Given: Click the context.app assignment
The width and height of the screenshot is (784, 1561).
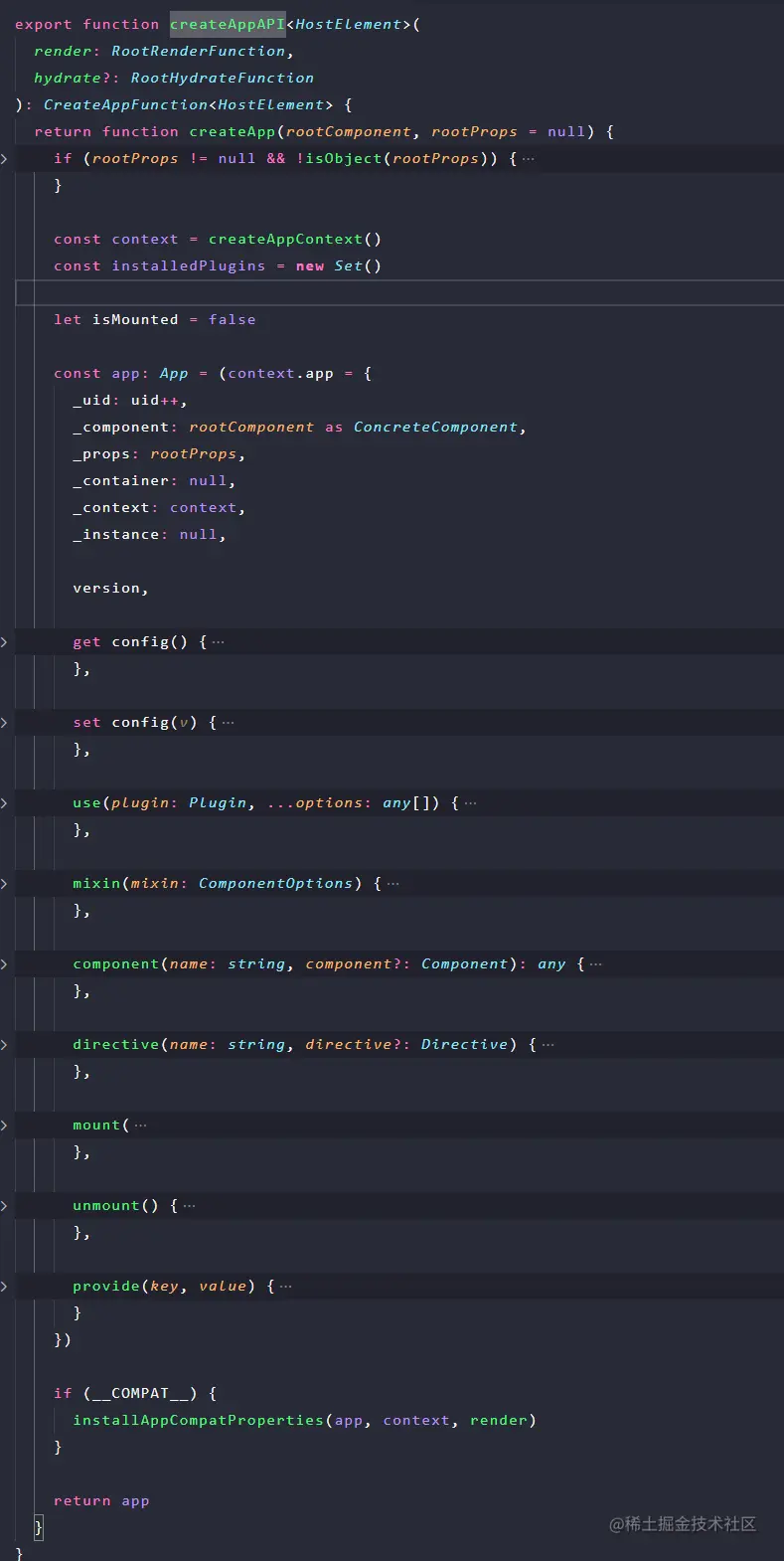Looking at the screenshot, I should point(281,373).
